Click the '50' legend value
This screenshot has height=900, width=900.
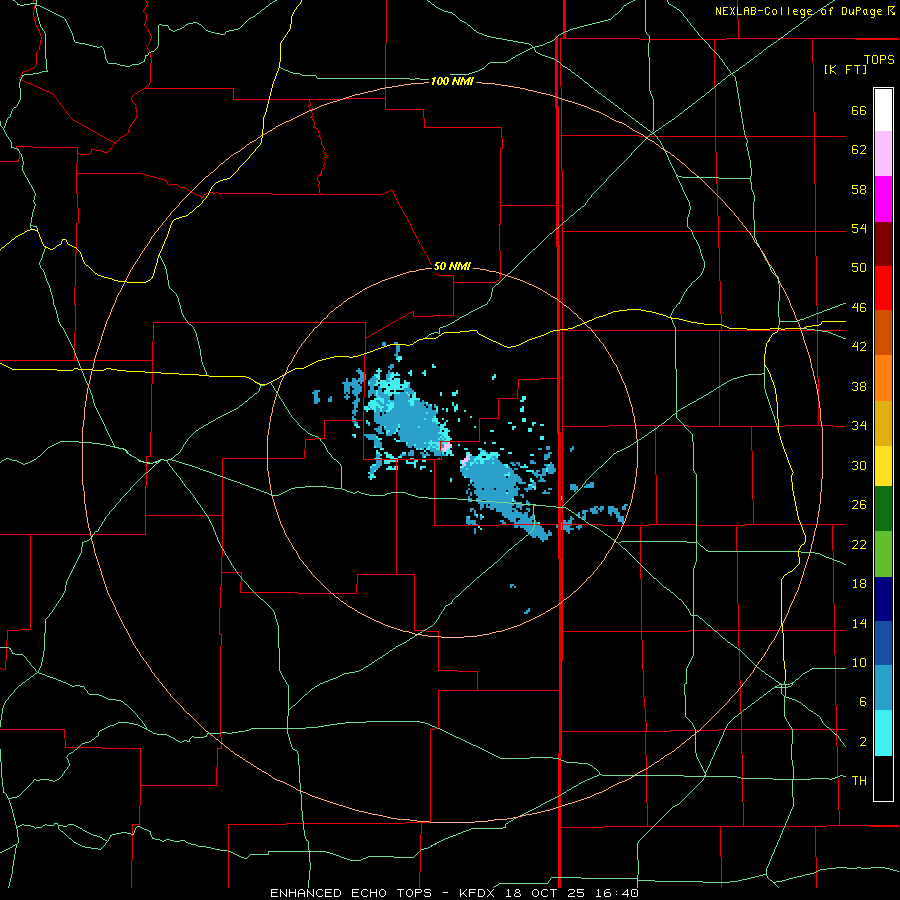point(859,267)
